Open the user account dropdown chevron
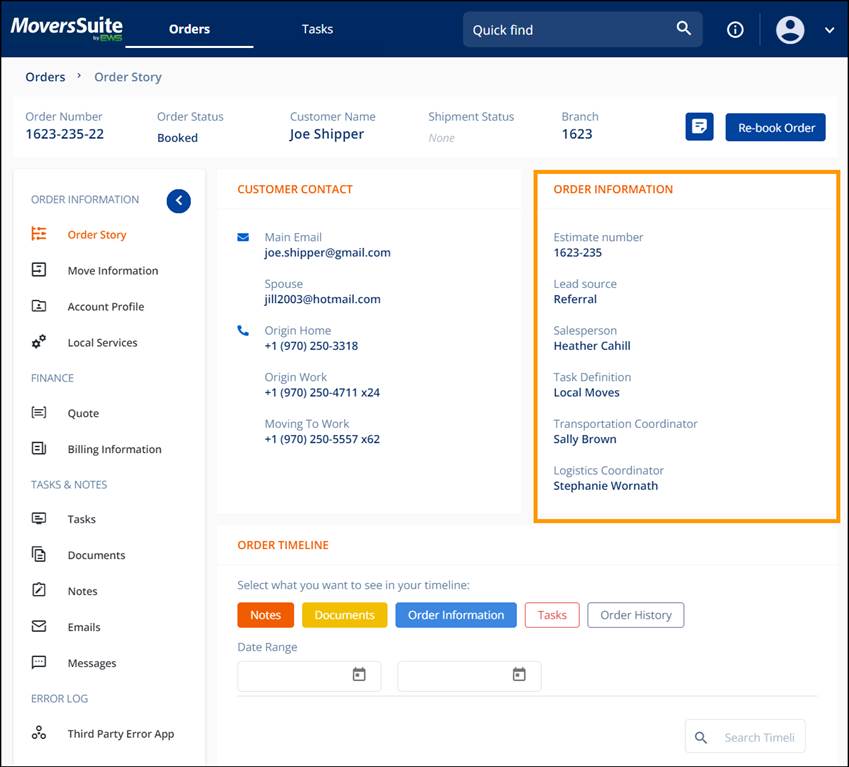The width and height of the screenshot is (849, 767). tap(829, 30)
